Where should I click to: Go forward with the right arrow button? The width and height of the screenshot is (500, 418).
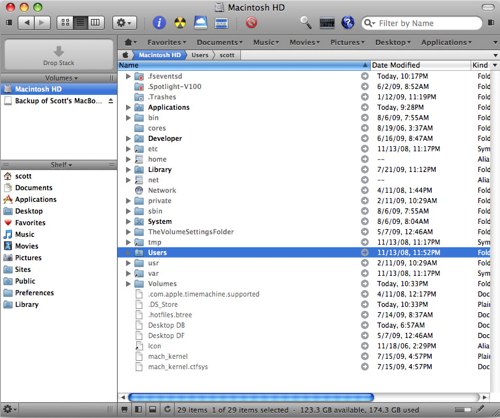[x=42, y=23]
